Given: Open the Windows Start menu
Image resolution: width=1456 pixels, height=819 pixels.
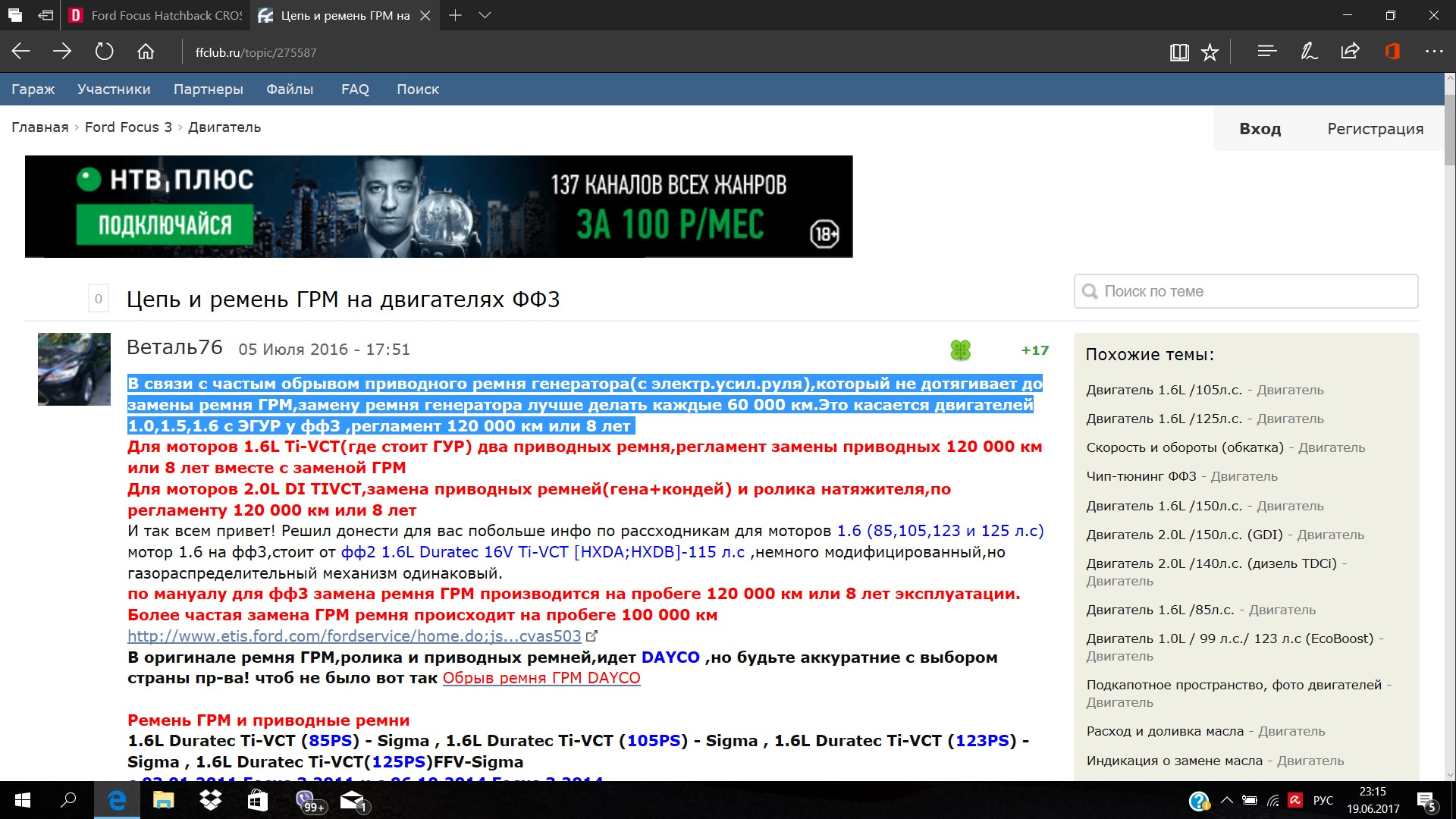Looking at the screenshot, I should click(x=23, y=800).
